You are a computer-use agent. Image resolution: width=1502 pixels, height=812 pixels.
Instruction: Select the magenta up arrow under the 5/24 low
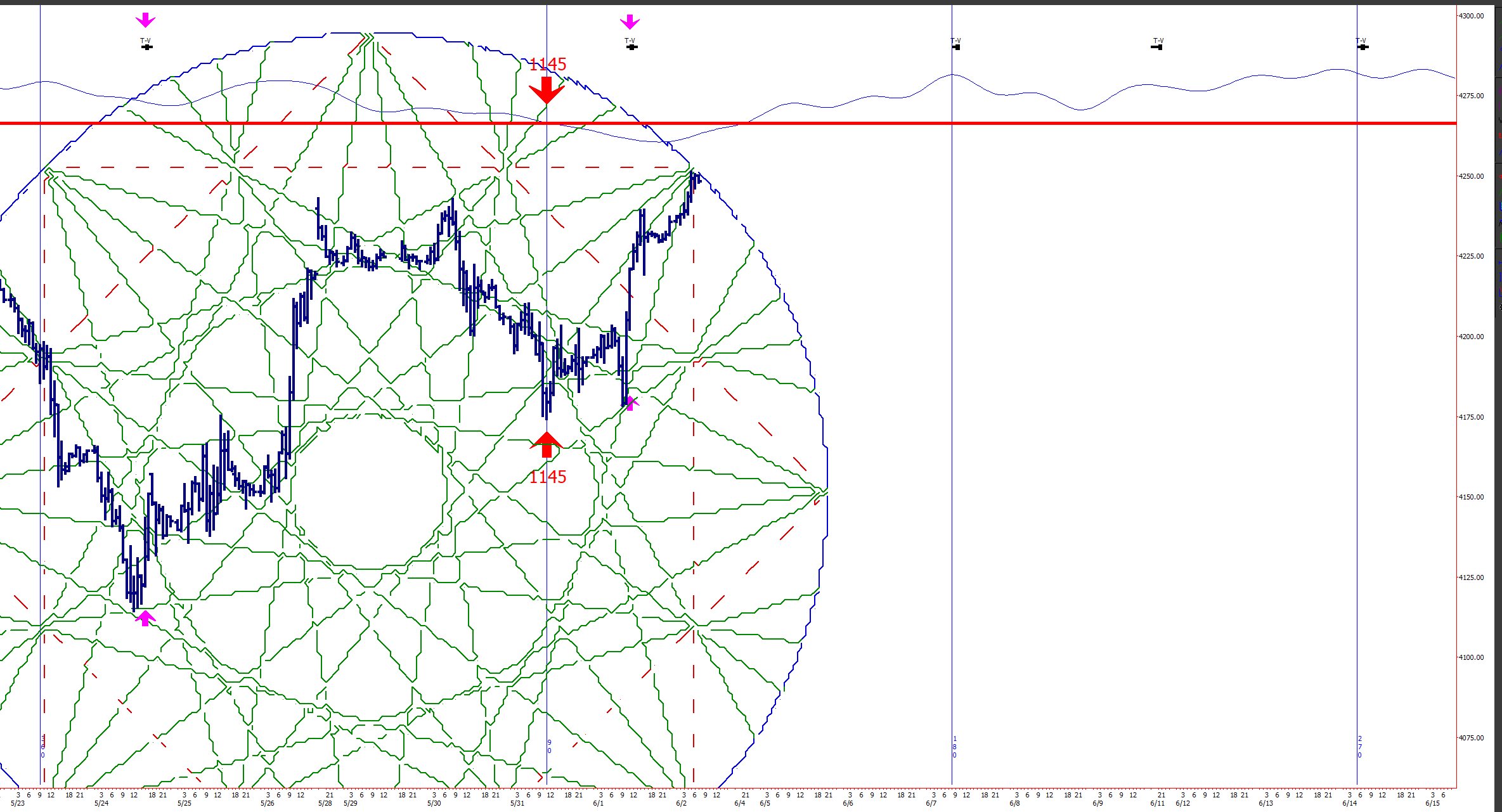(145, 618)
